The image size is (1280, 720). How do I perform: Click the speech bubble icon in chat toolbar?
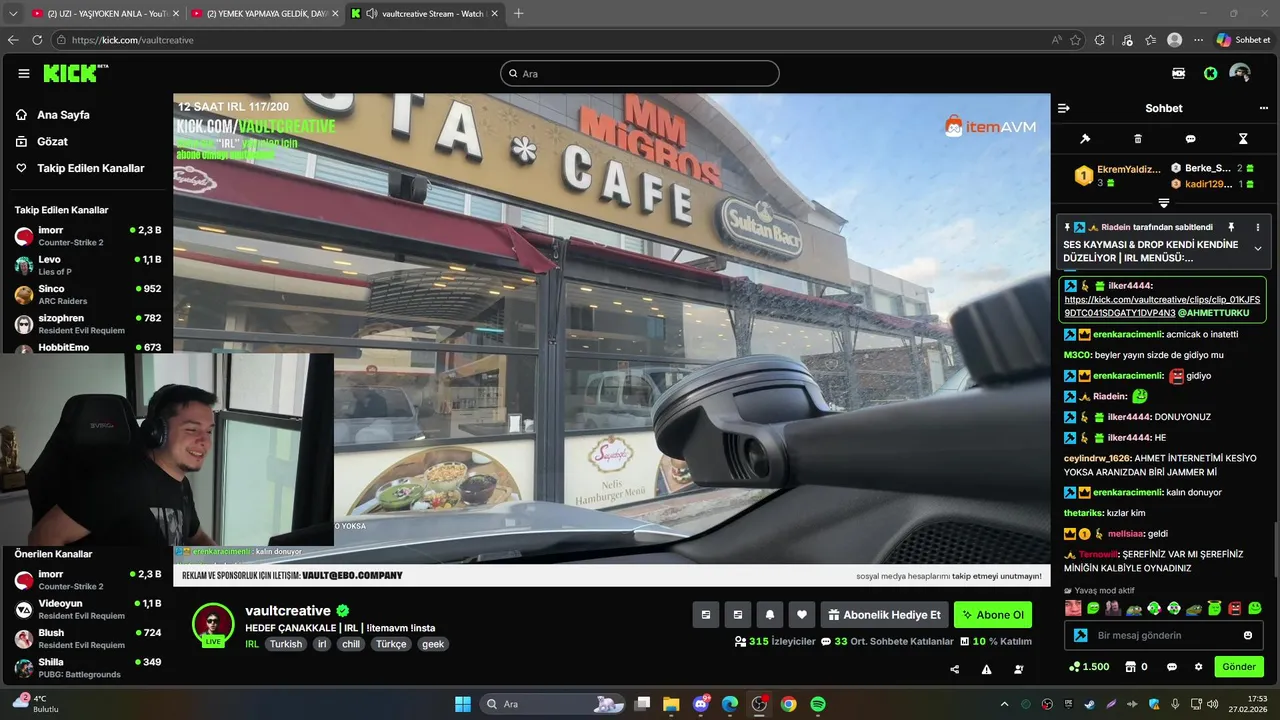coord(1190,139)
